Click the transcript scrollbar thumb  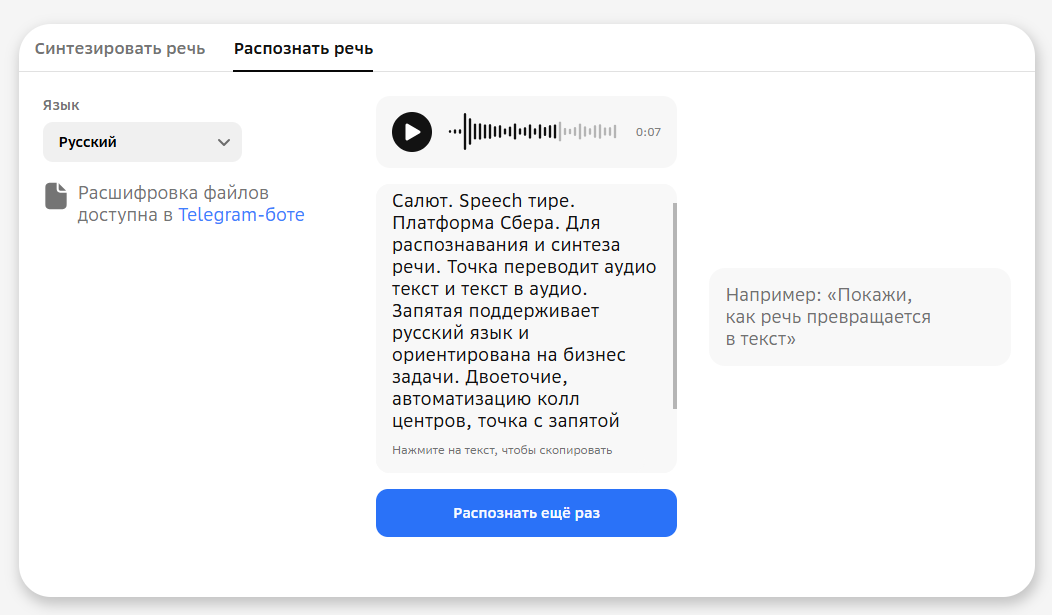[x=674, y=305]
